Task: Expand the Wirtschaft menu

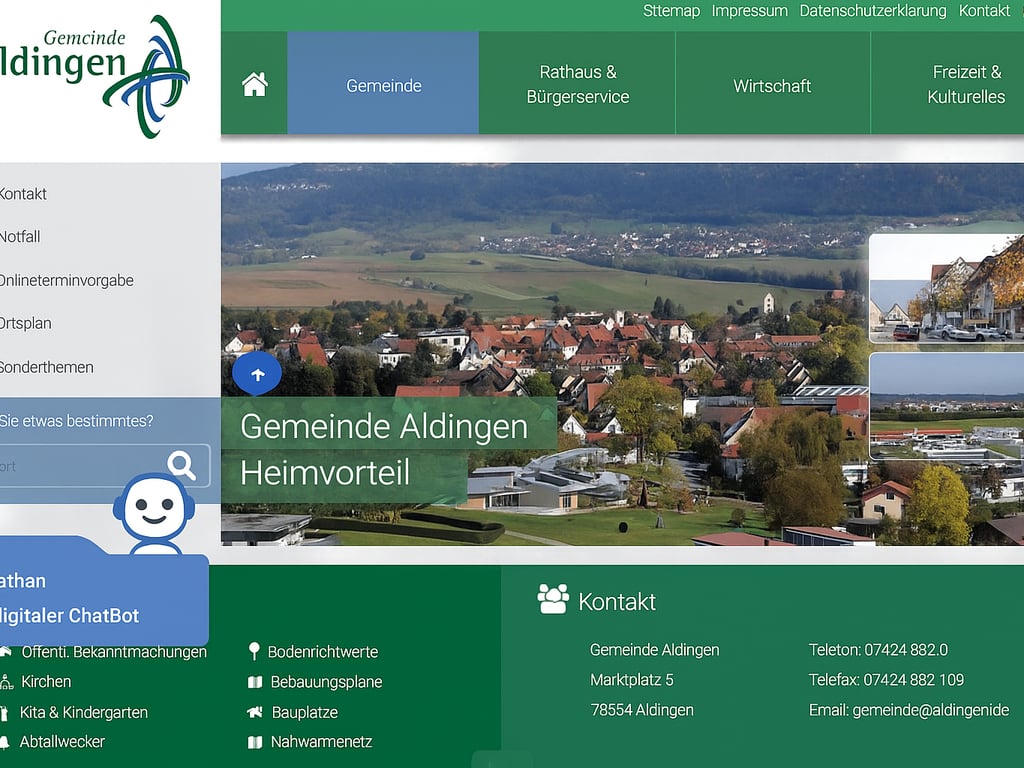Action: (772, 86)
